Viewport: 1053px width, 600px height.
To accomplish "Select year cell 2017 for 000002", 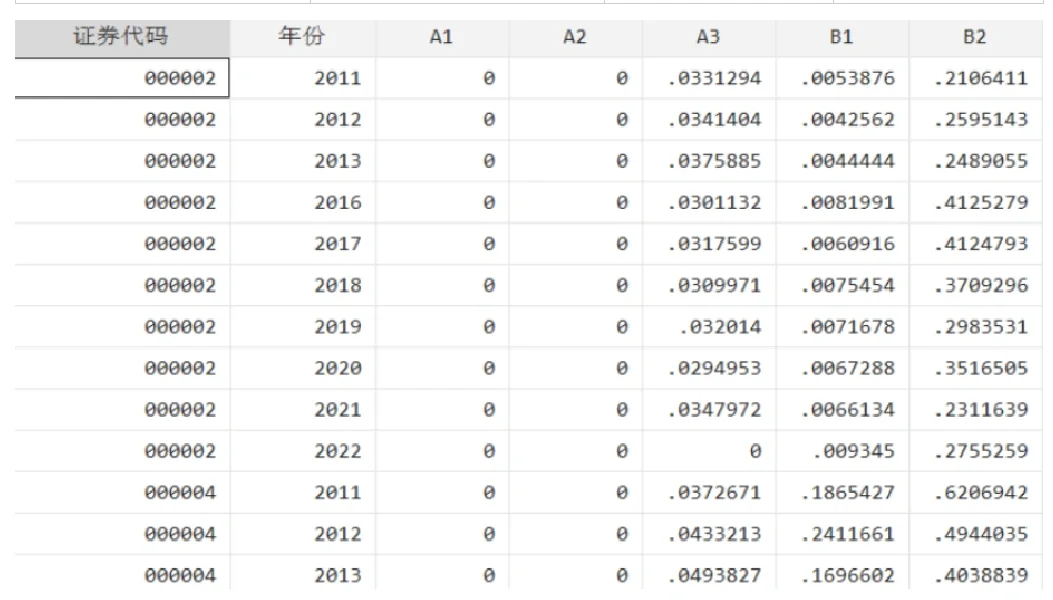I will click(x=302, y=244).
